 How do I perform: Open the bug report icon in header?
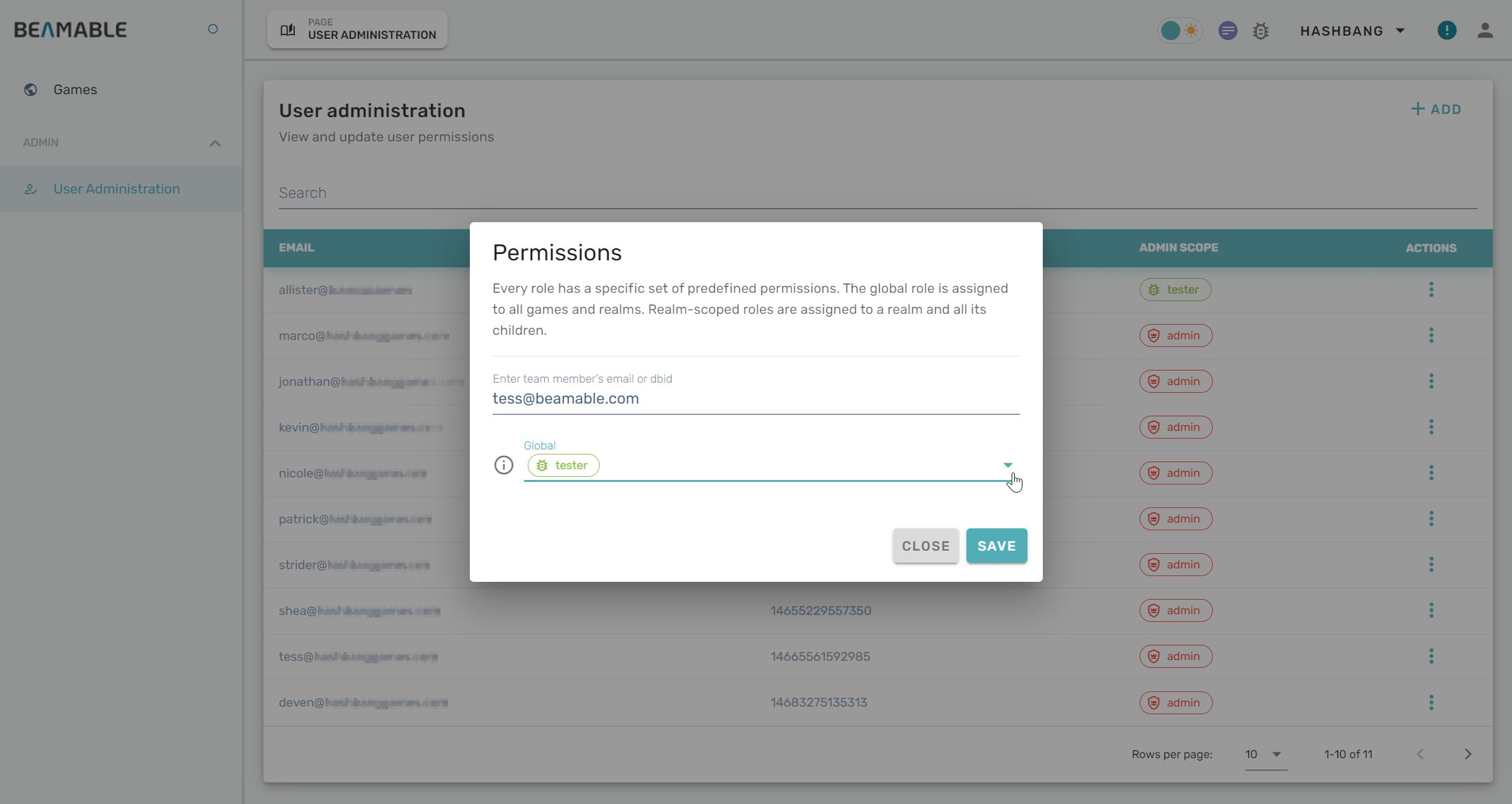click(1261, 31)
